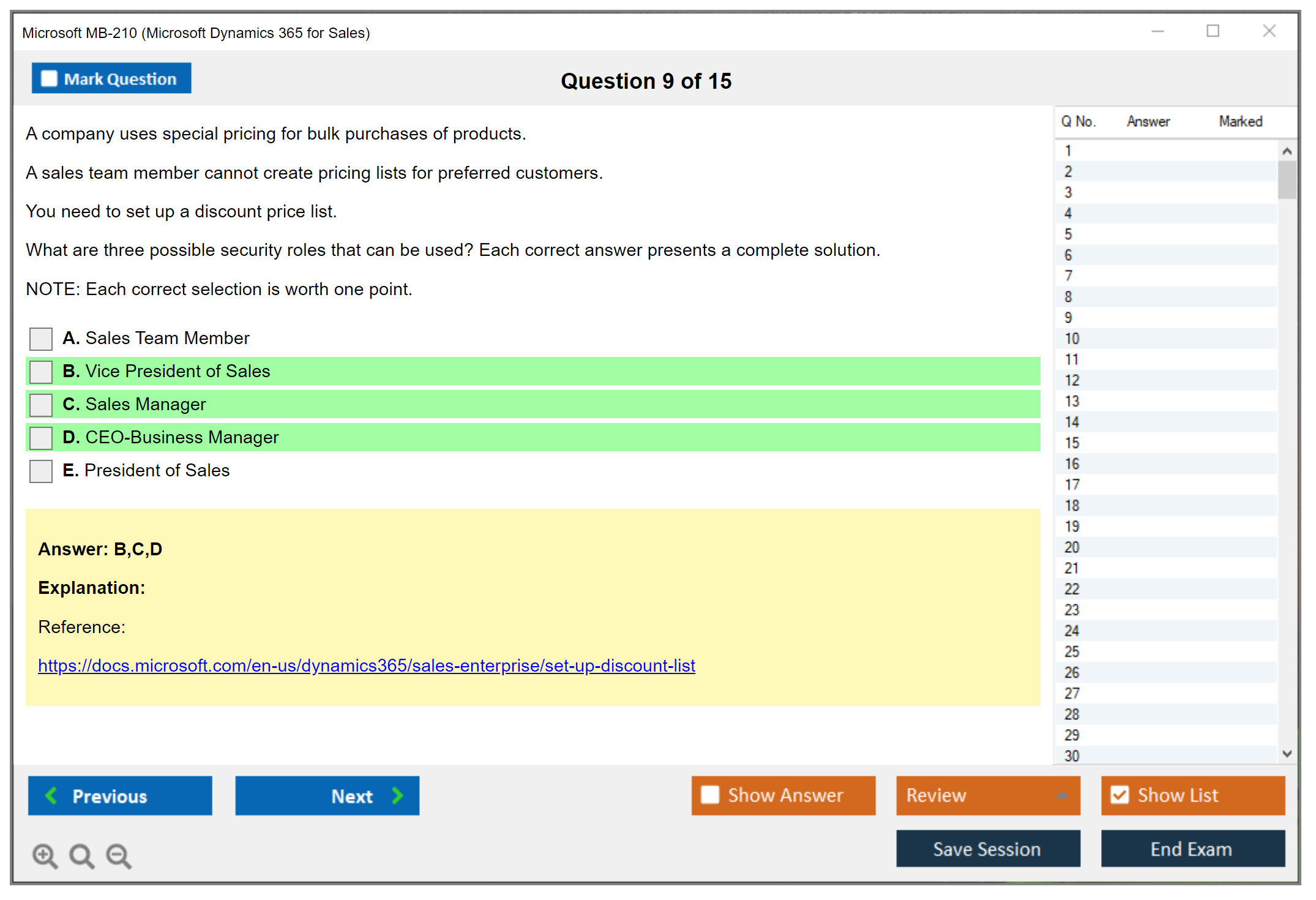Click the zoom out magnifier icon
1316x900 pixels.
(x=119, y=855)
